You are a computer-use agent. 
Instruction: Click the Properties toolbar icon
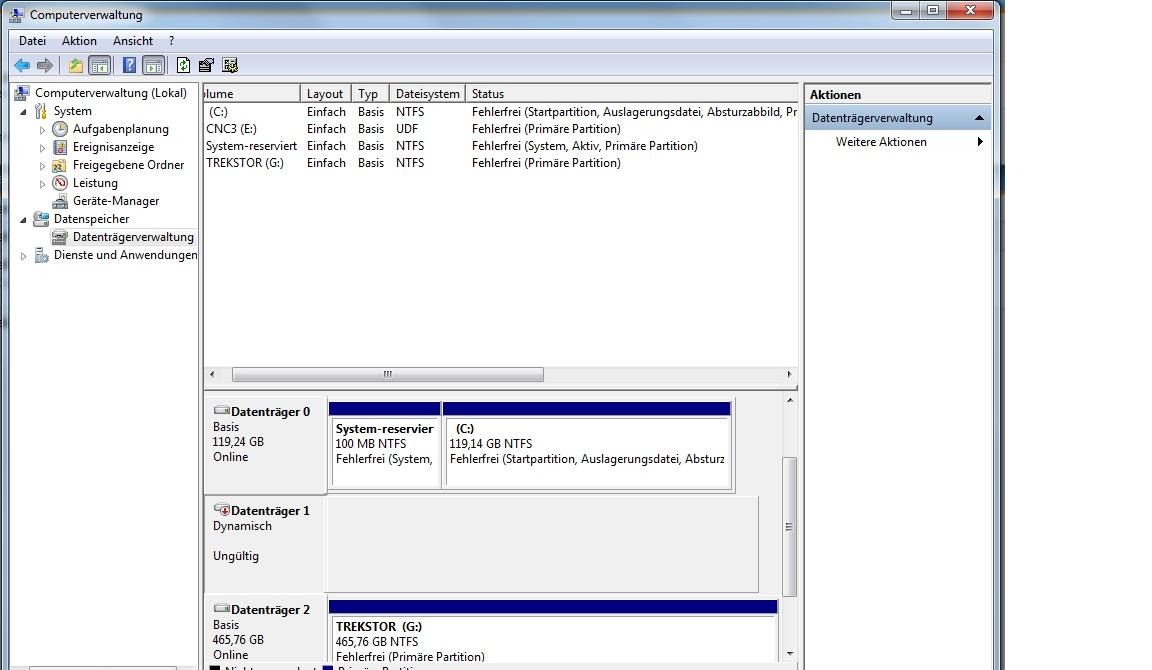pos(206,65)
